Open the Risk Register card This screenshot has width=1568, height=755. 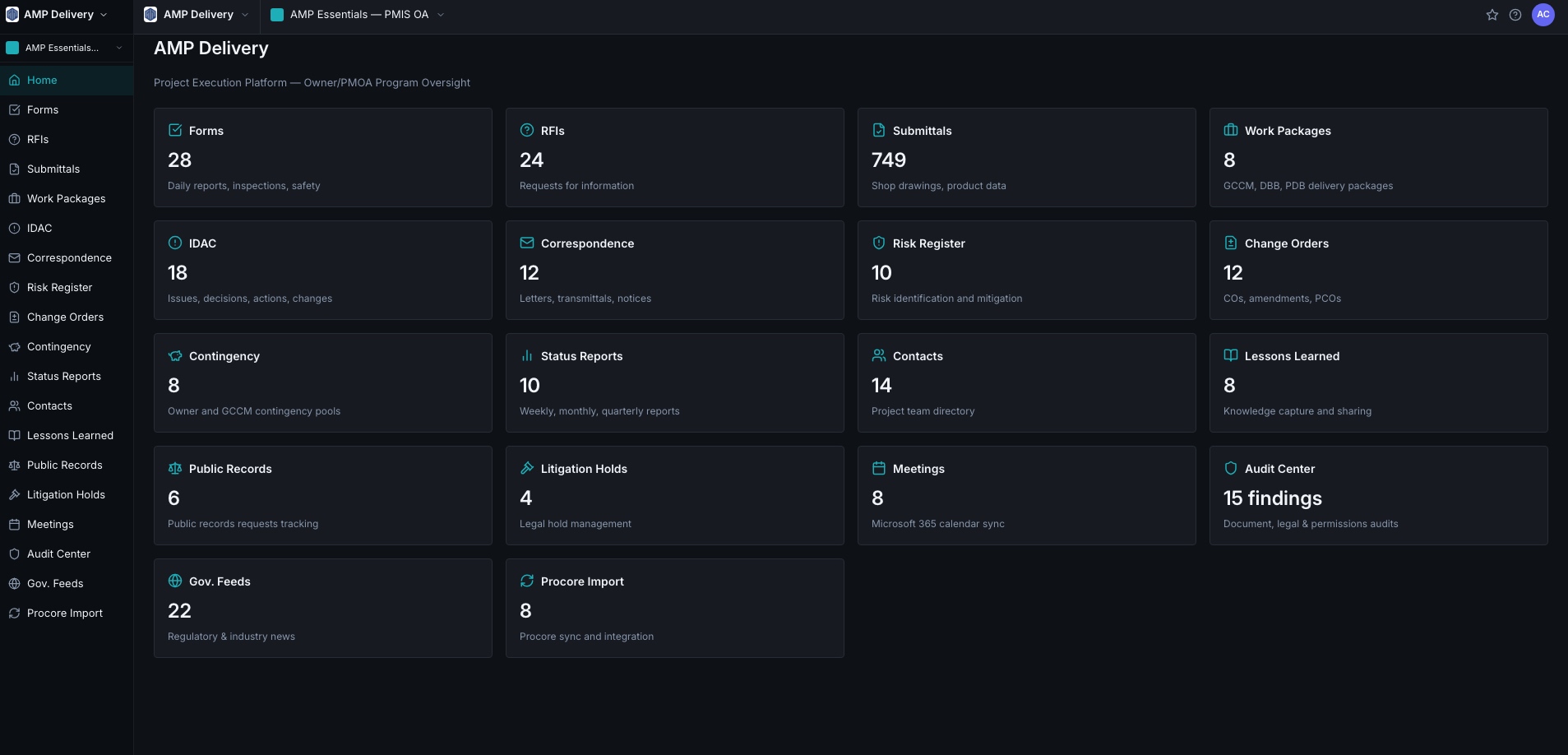click(x=1027, y=270)
